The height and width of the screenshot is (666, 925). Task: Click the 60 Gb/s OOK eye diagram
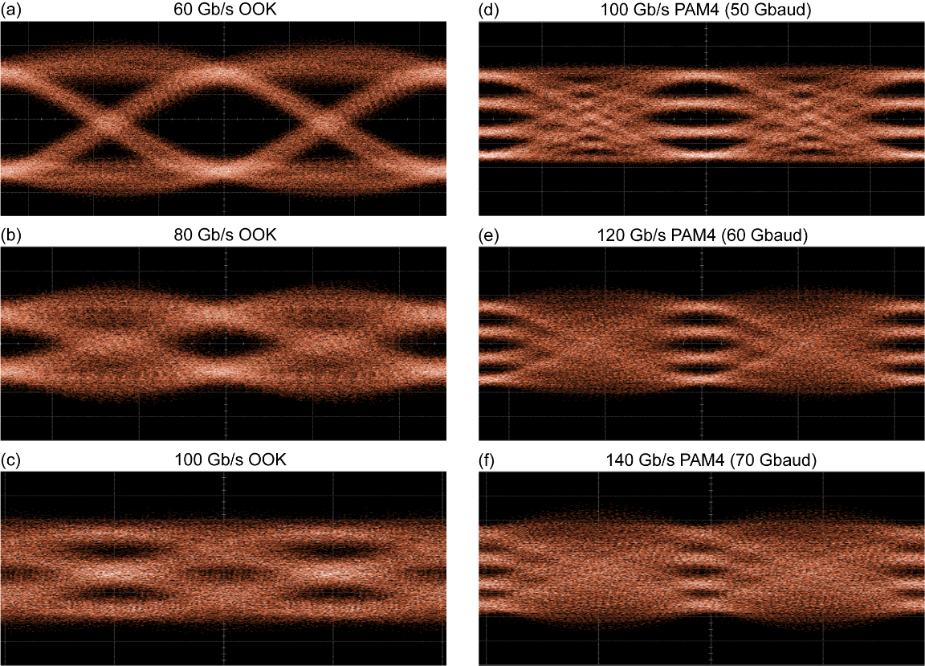click(224, 119)
